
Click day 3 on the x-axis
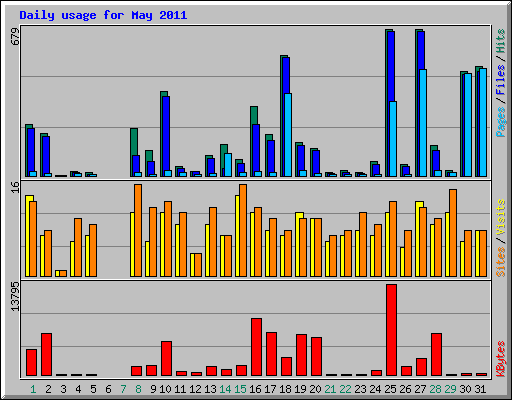[x=63, y=389]
